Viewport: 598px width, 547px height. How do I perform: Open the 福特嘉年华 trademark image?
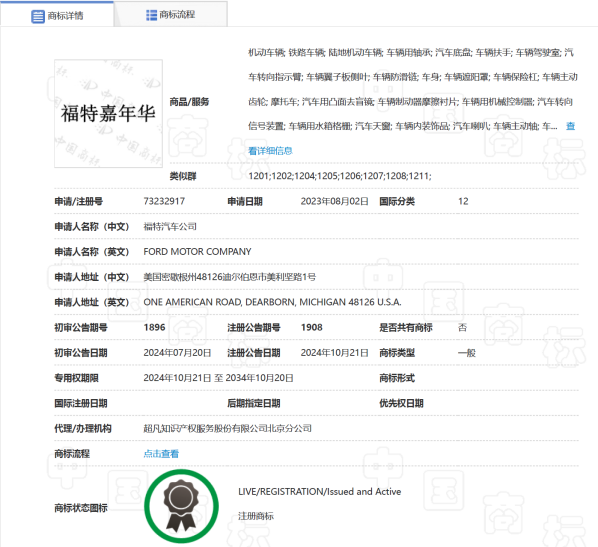[x=108, y=114]
